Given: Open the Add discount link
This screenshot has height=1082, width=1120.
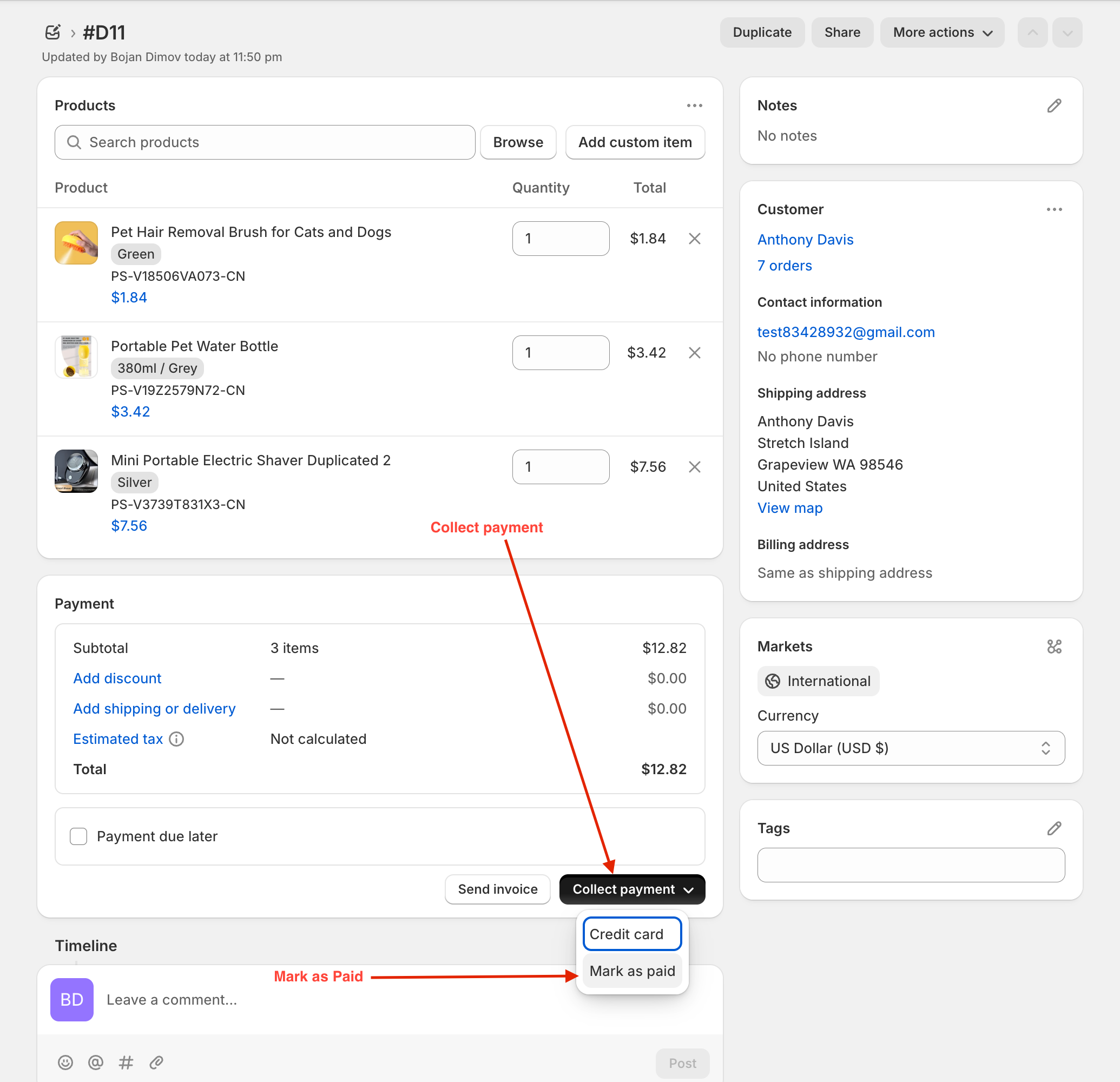Looking at the screenshot, I should tap(117, 678).
